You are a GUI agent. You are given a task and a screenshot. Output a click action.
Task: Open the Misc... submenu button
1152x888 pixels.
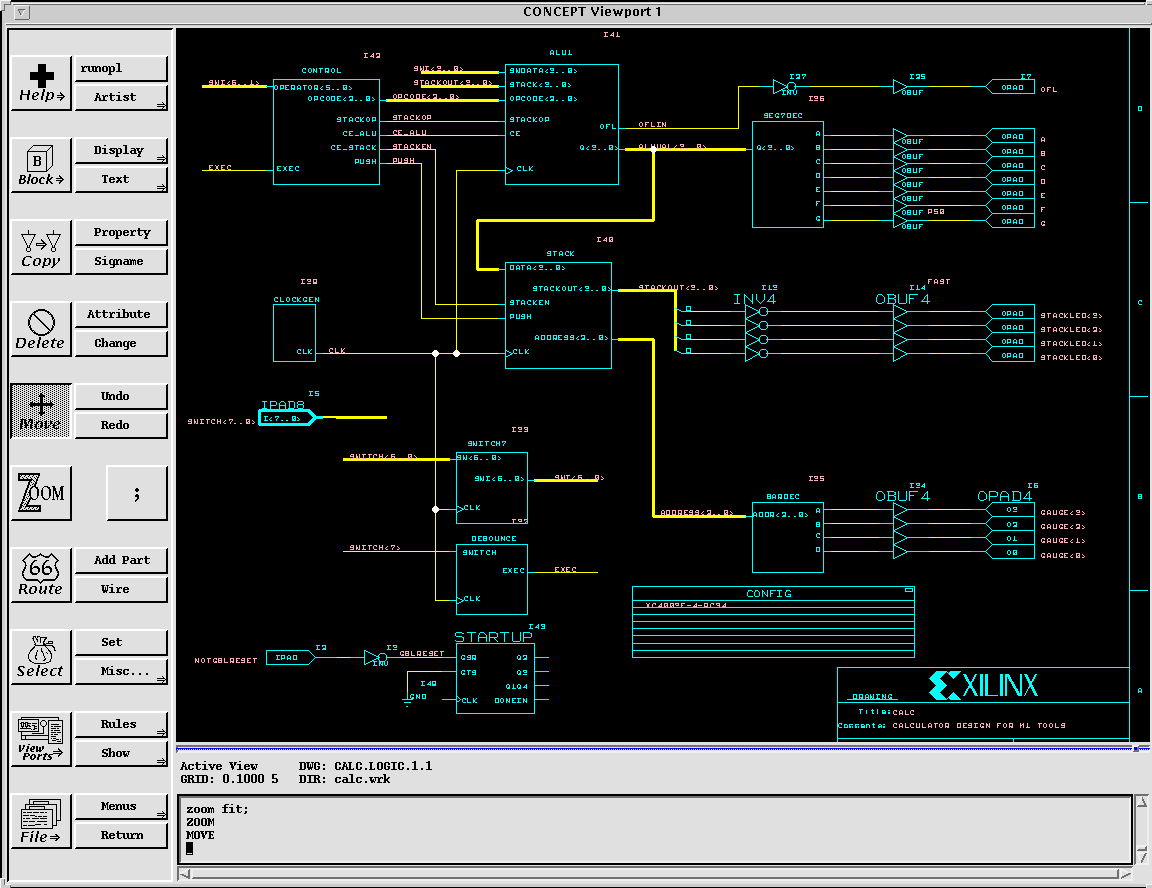[x=120, y=671]
